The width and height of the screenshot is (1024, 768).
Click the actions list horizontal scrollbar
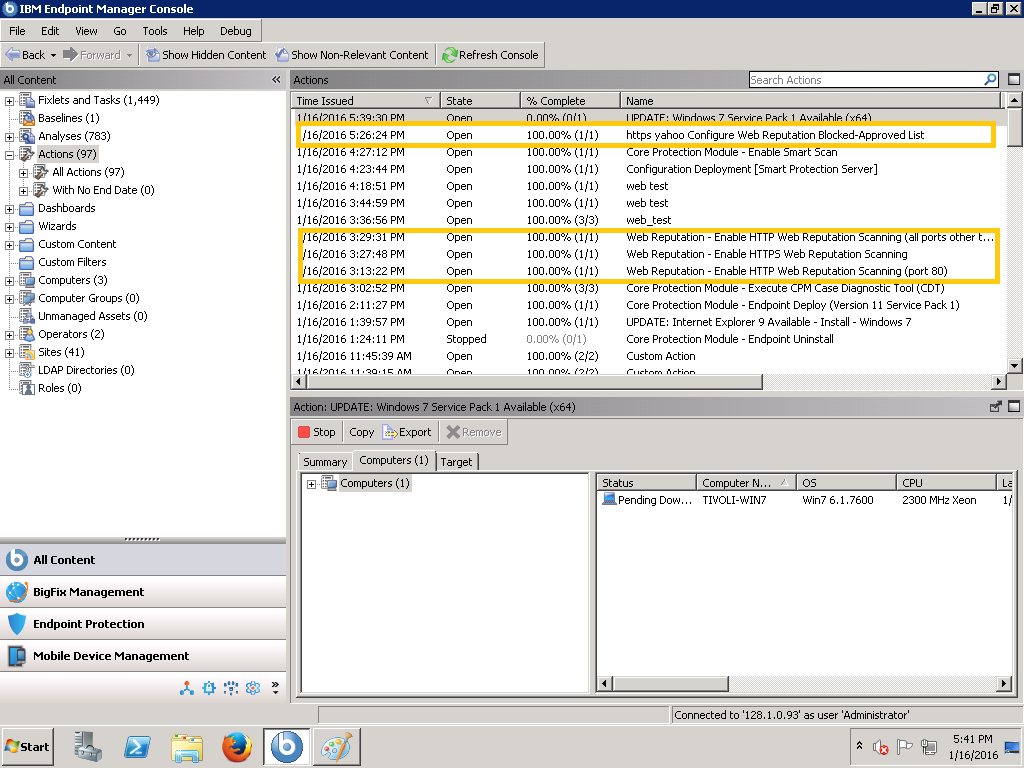534,381
